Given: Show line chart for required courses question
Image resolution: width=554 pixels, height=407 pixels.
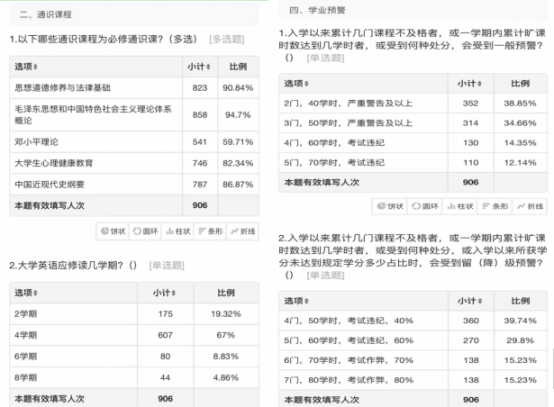Looking at the screenshot, I should (243, 231).
